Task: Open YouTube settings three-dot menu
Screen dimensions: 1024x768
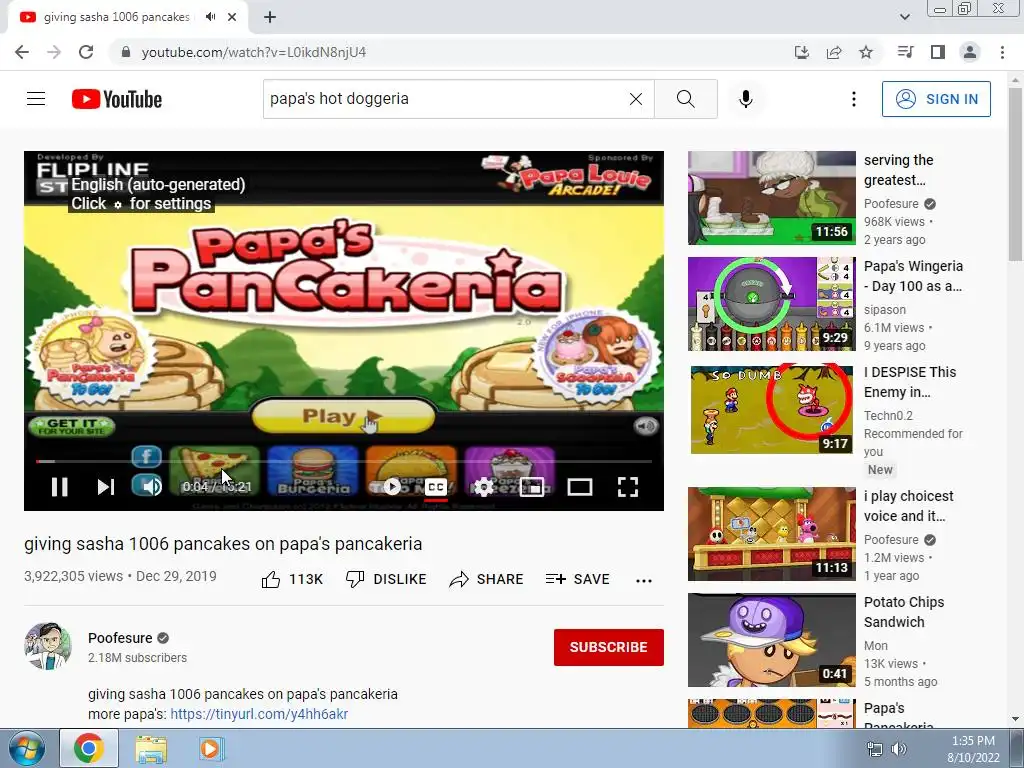Action: tap(854, 99)
